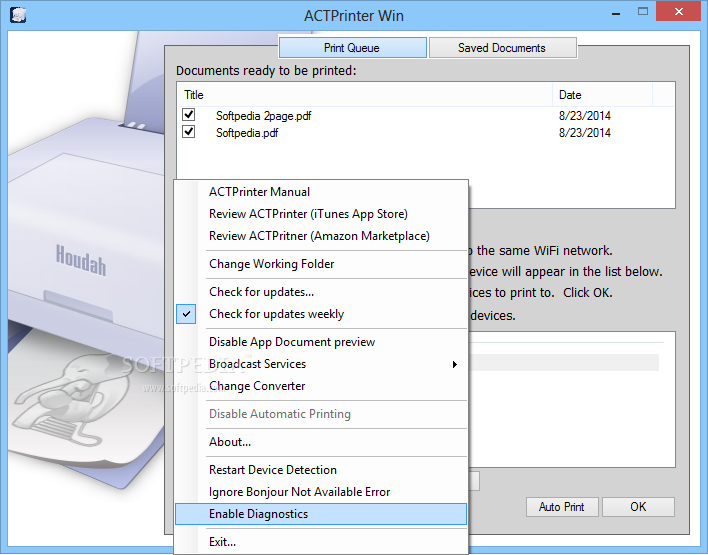Click Check for updates... menu entry
Image resolution: width=708 pixels, height=555 pixels.
[321, 292]
